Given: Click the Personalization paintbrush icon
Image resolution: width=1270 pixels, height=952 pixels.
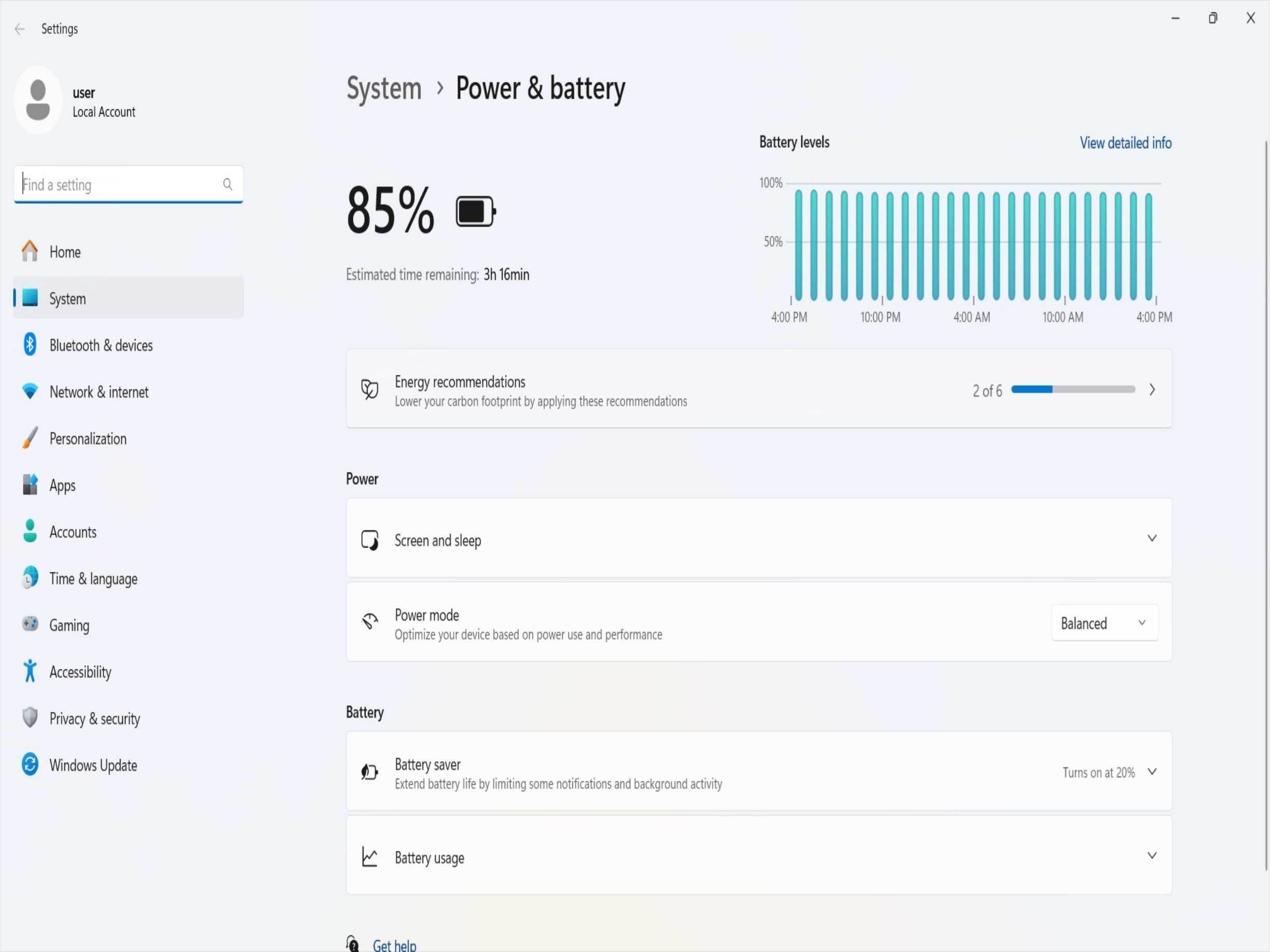Looking at the screenshot, I should pos(30,438).
